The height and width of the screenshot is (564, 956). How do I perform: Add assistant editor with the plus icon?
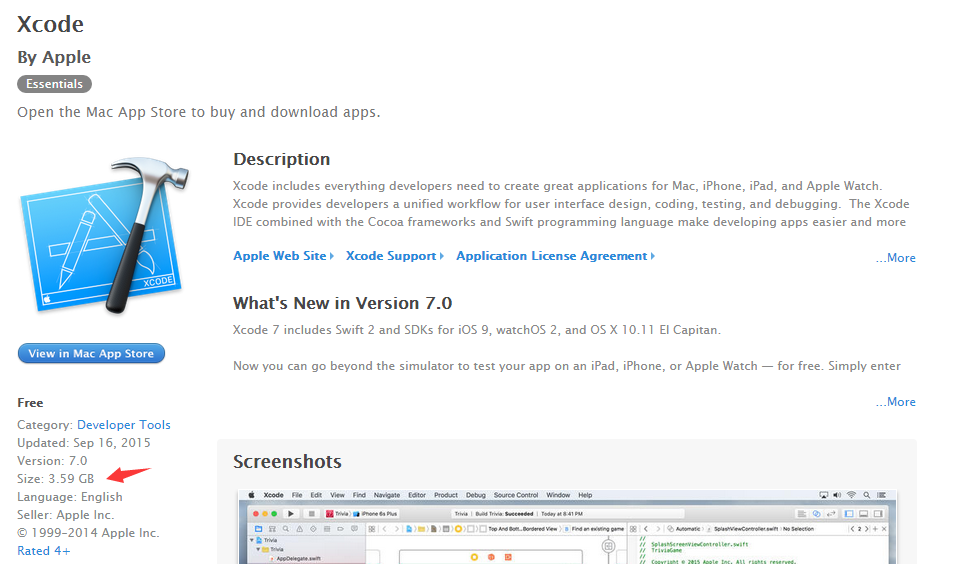point(875,529)
